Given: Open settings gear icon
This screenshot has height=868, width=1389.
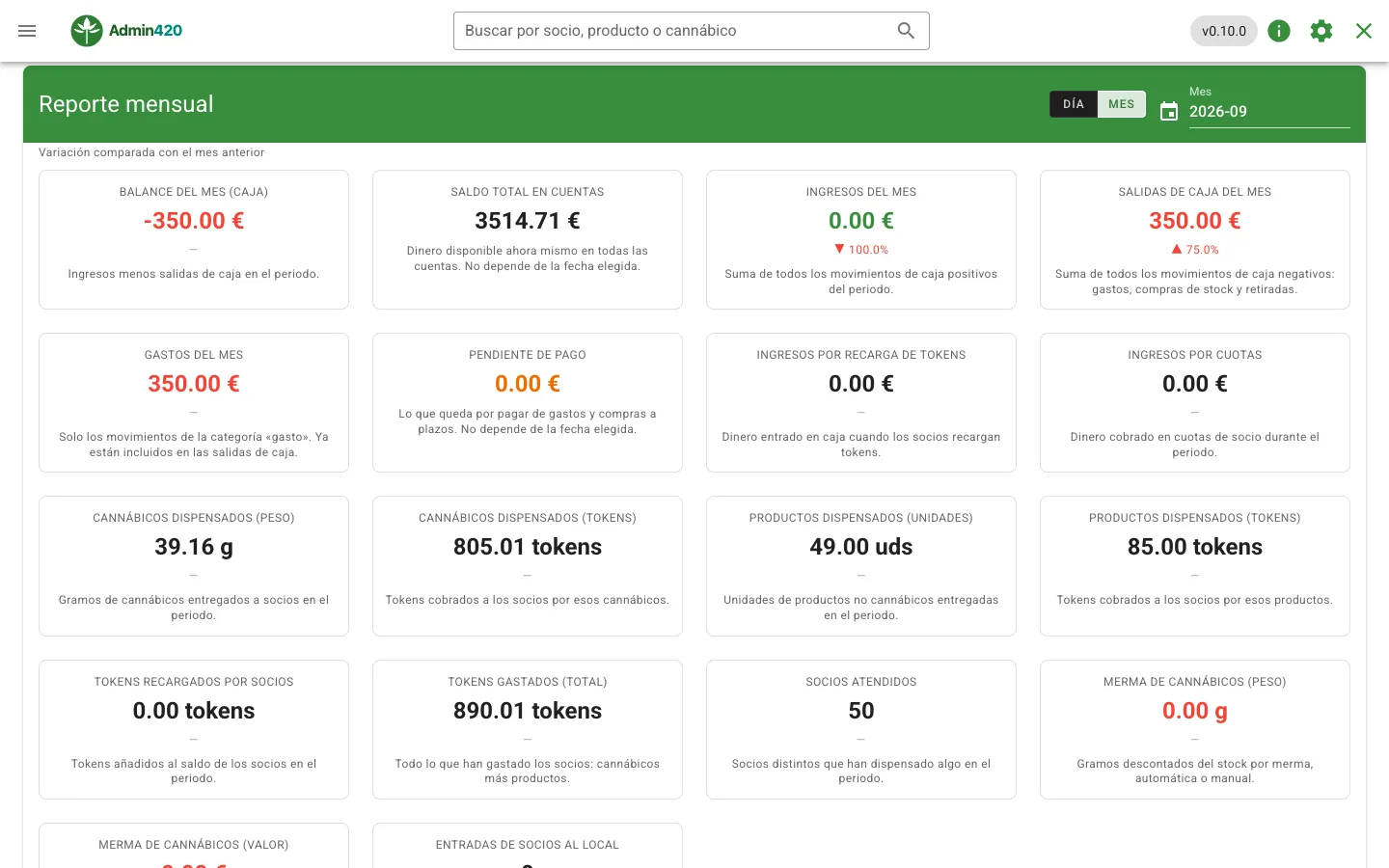Looking at the screenshot, I should 1321,31.
